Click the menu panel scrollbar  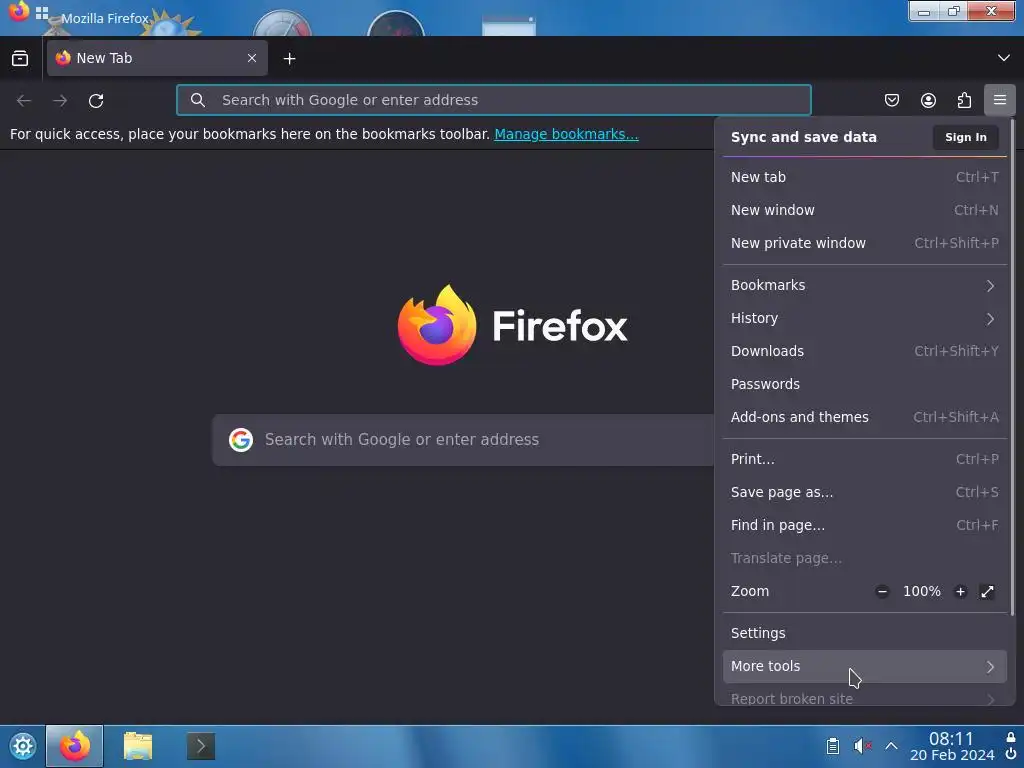coord(1012,367)
